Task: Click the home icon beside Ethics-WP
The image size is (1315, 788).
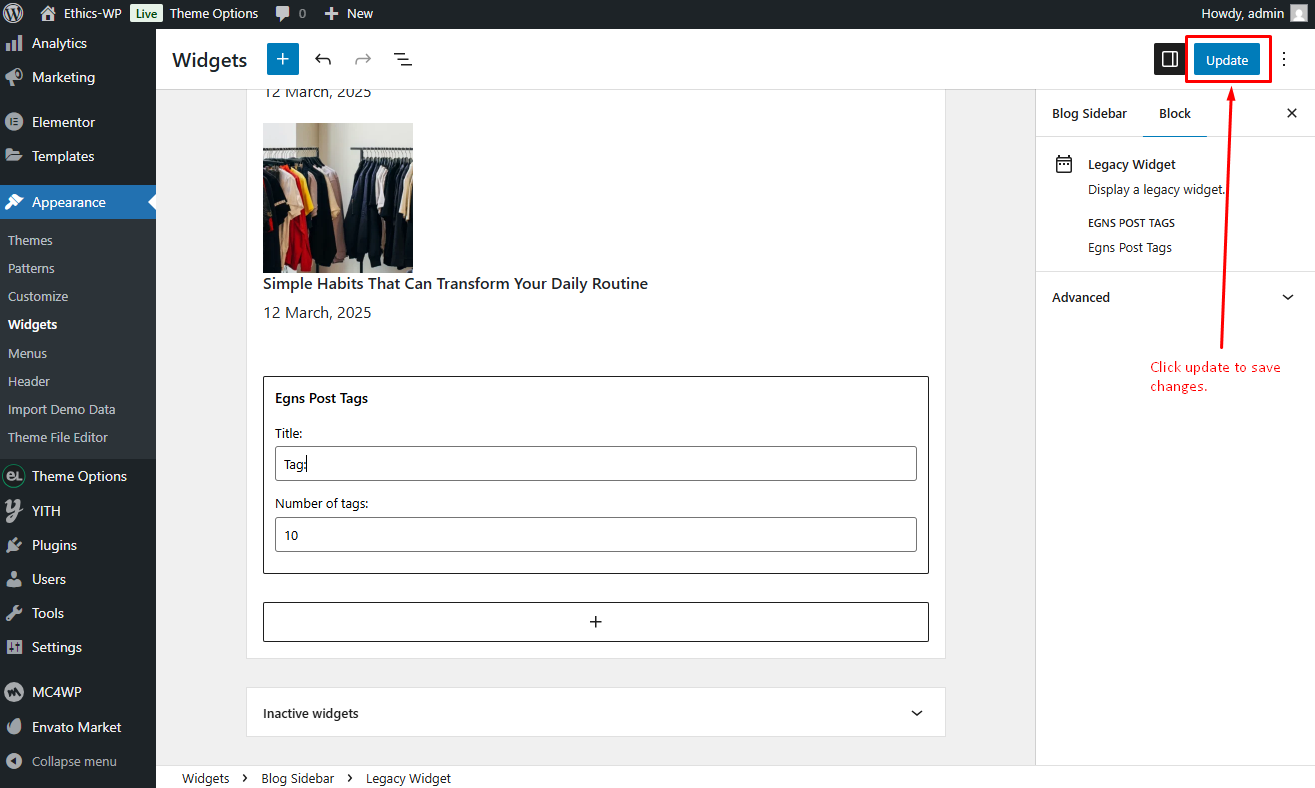Action: pos(47,14)
